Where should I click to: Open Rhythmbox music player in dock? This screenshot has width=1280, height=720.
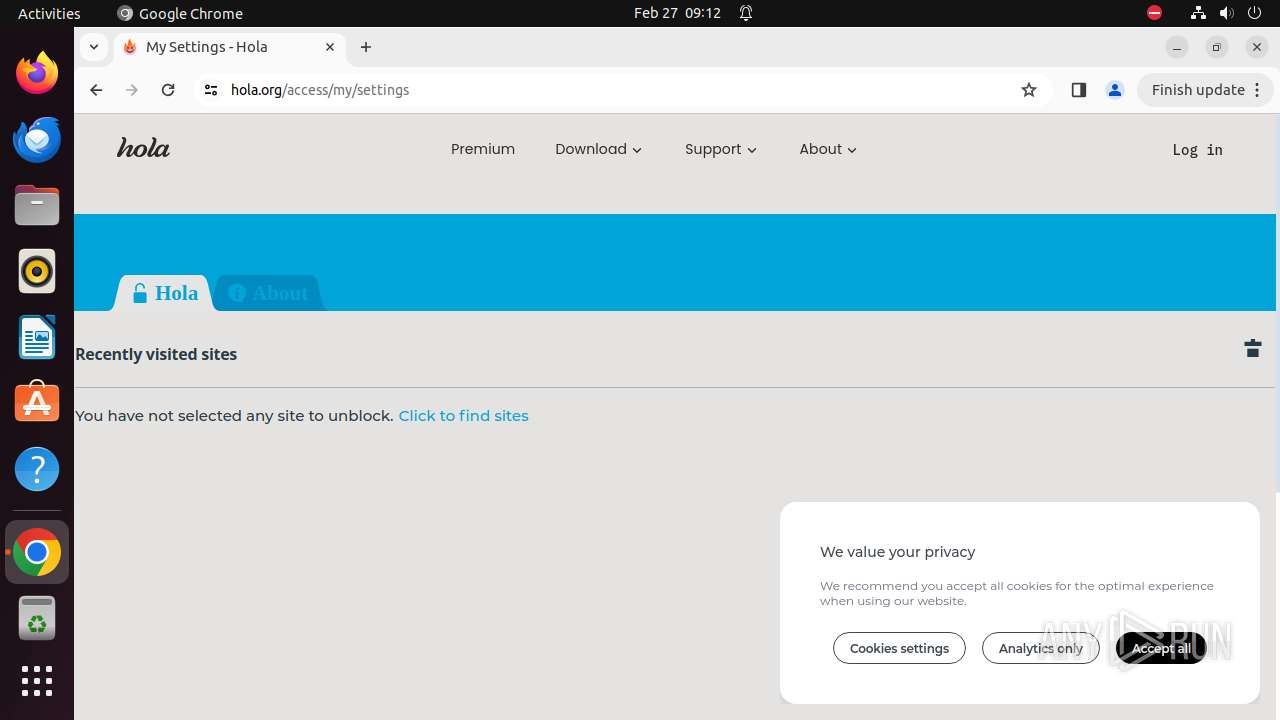click(x=37, y=271)
